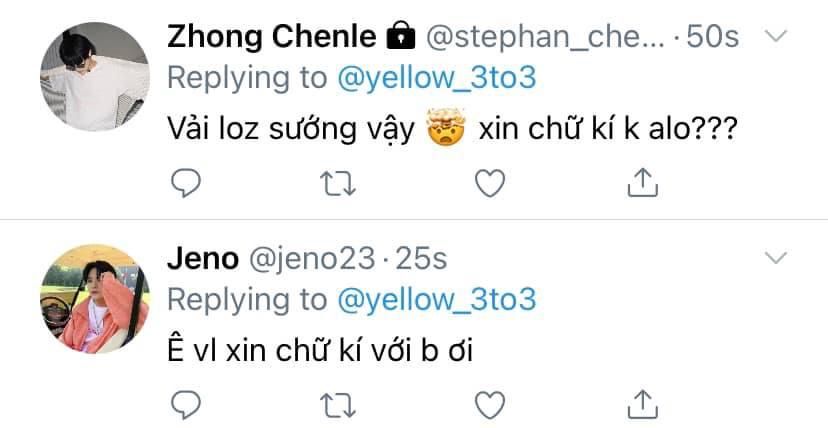Retweet Zhong Chenle's reply
Viewport: 828px width, 428px height.
338,183
